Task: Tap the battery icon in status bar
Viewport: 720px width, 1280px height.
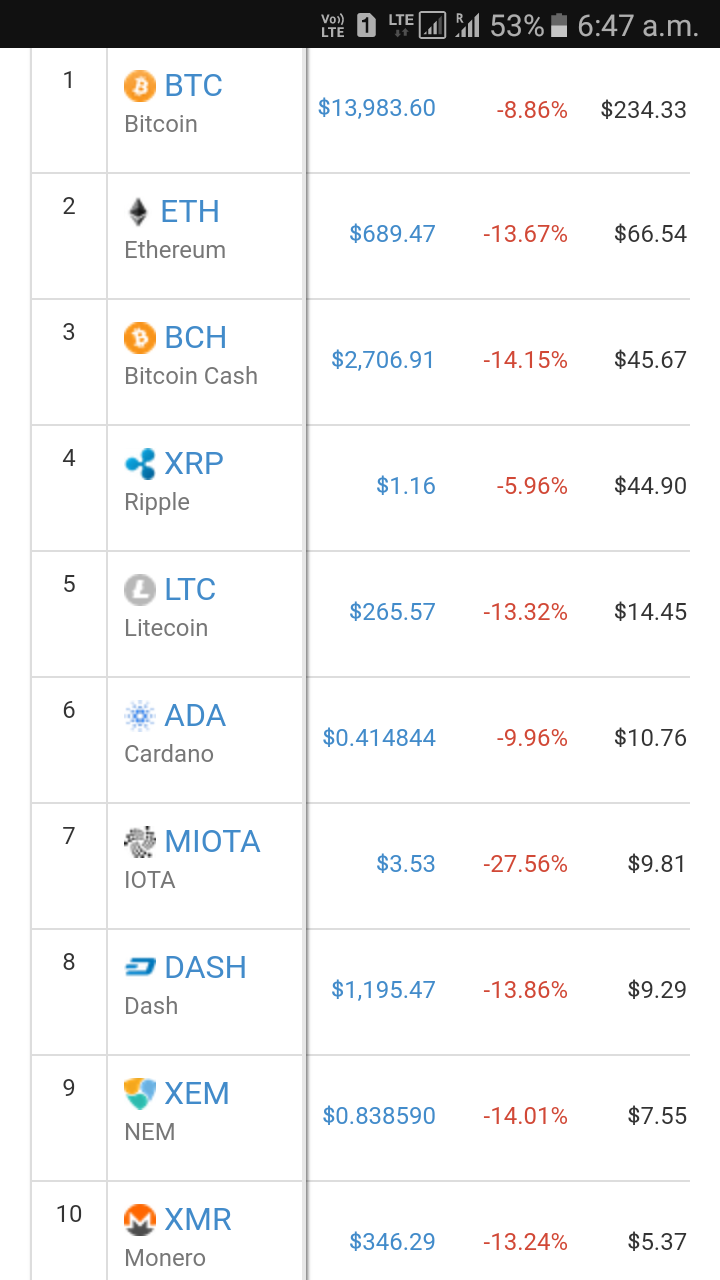Action: pos(560,25)
